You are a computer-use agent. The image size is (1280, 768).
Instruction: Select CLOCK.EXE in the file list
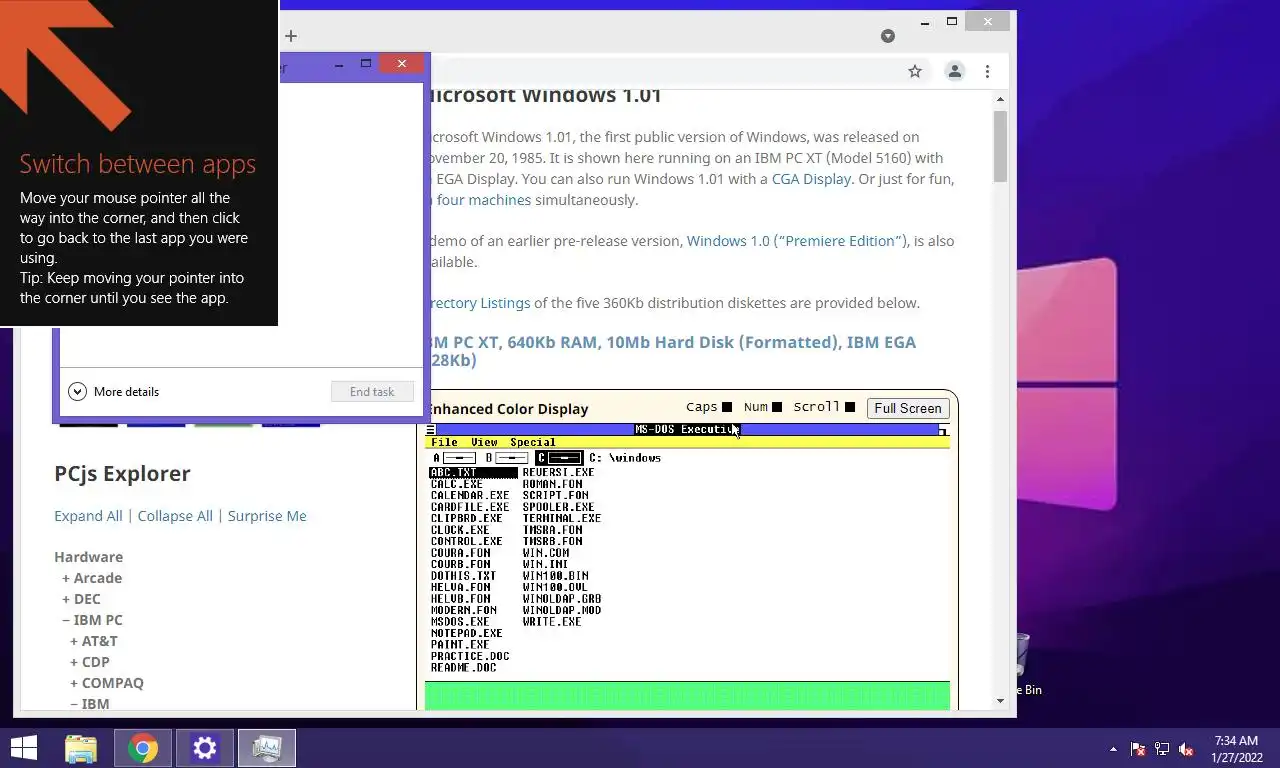(460, 530)
